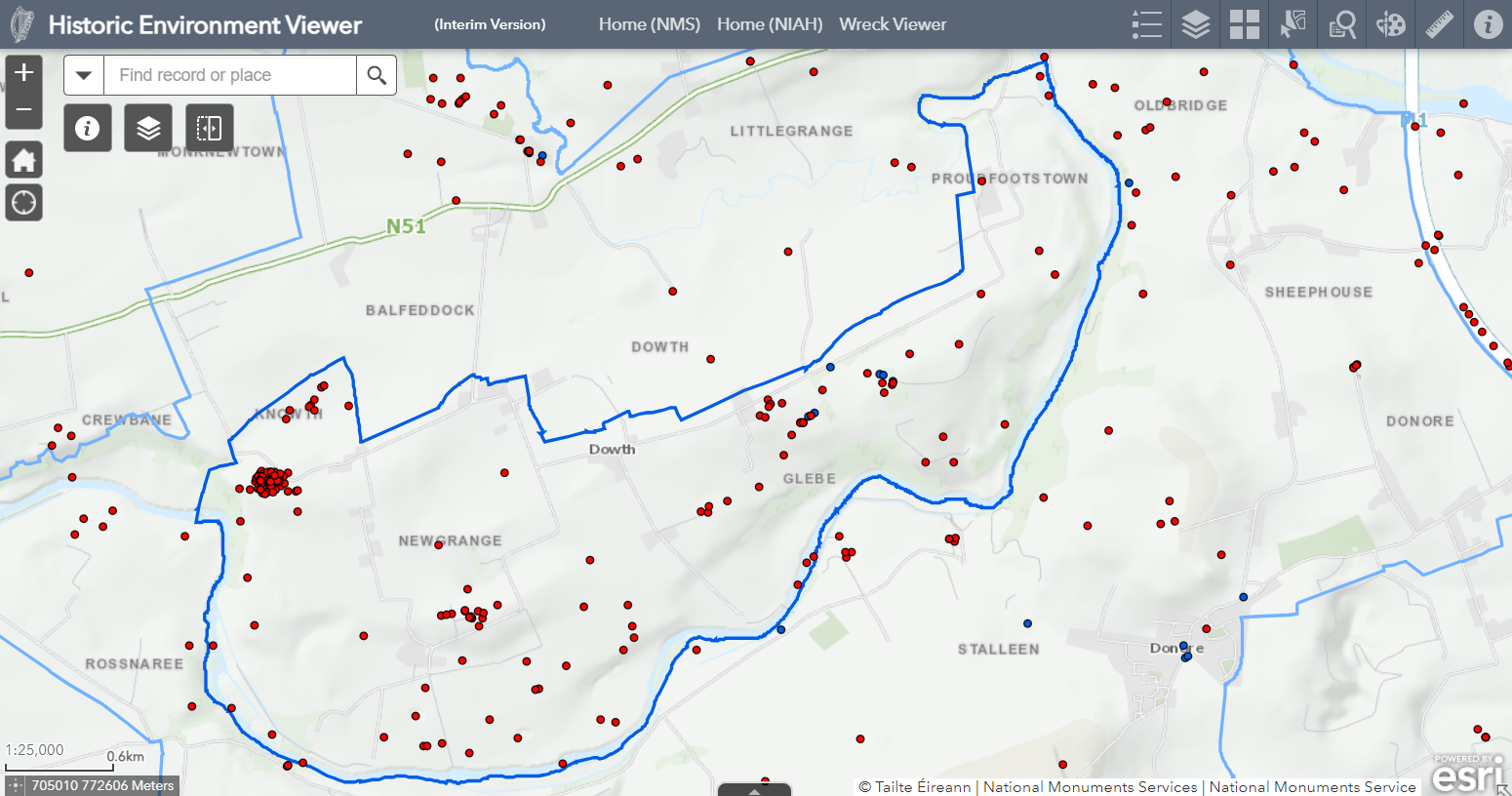This screenshot has height=796, width=1512.
Task: Expand the bottom panel with the arrow
Action: 753,790
